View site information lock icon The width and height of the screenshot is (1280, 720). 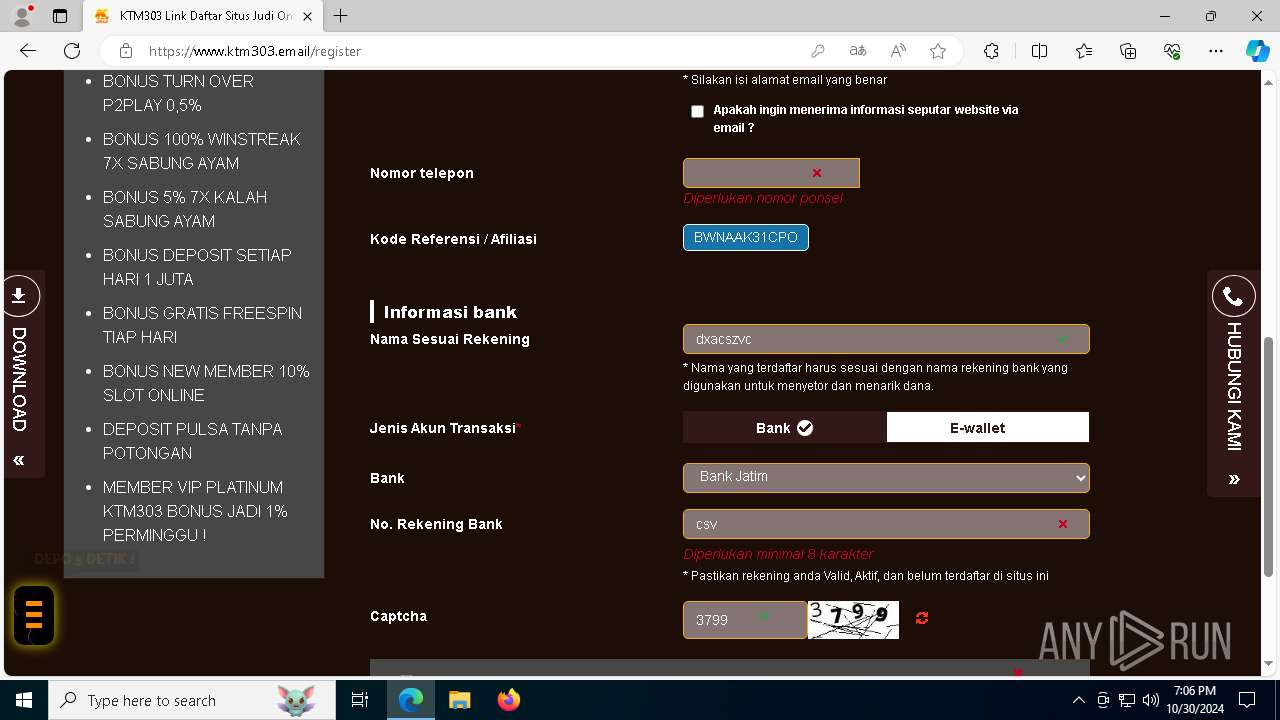coord(126,51)
